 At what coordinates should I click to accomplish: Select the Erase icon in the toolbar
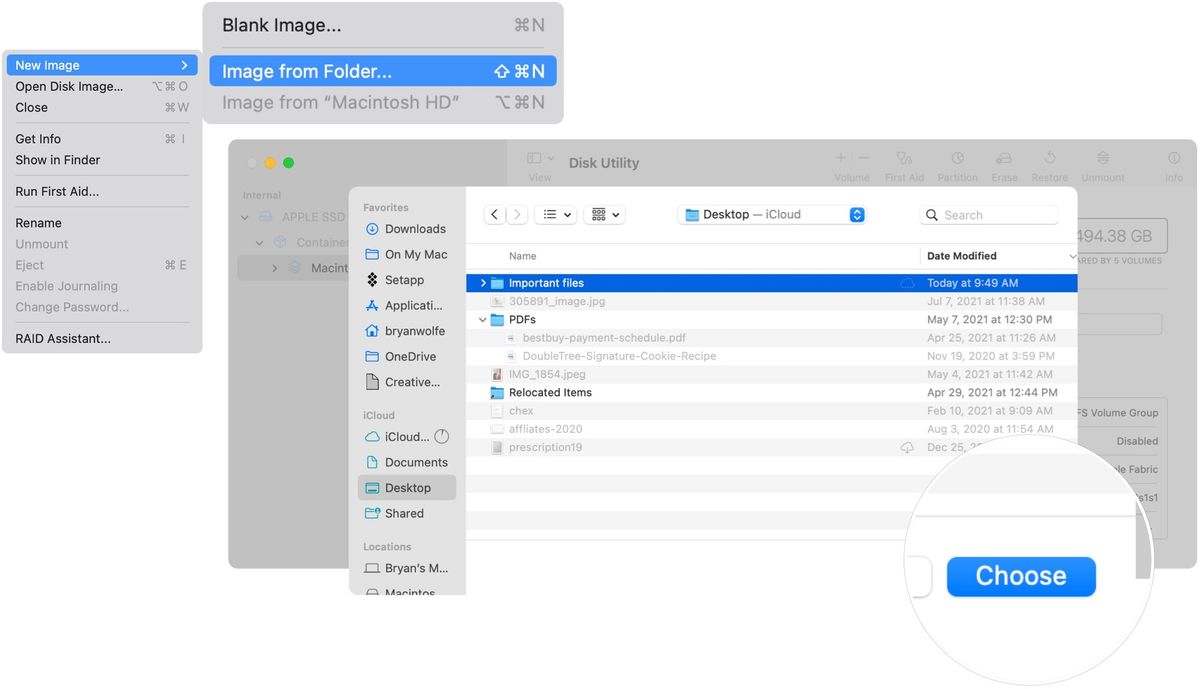tap(1004, 158)
